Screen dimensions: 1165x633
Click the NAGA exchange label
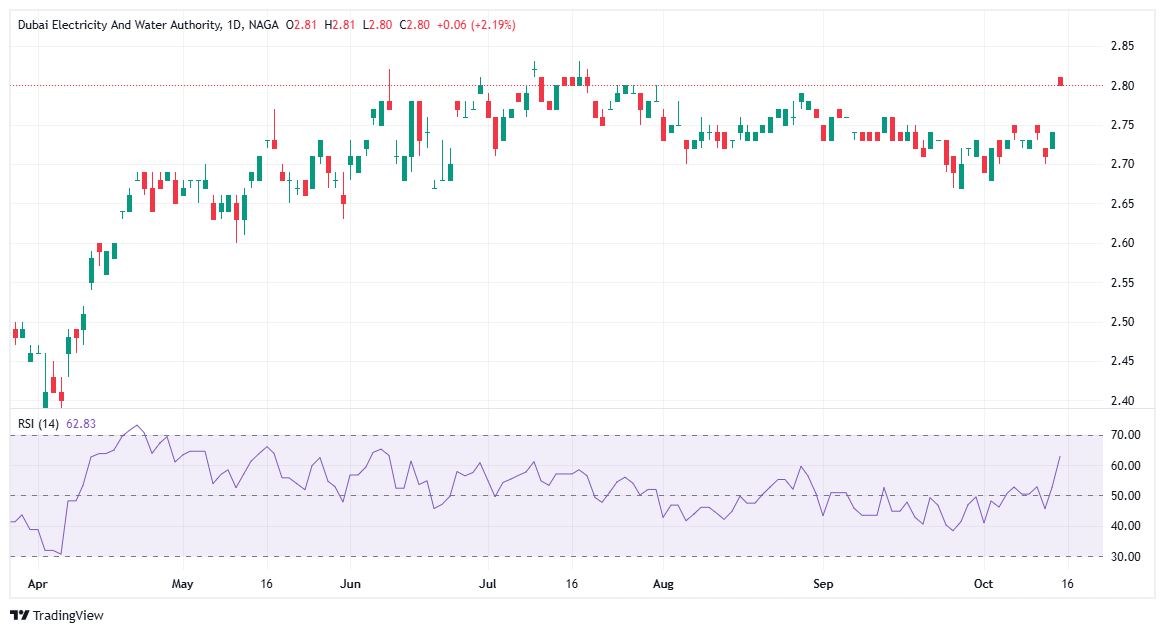264,24
